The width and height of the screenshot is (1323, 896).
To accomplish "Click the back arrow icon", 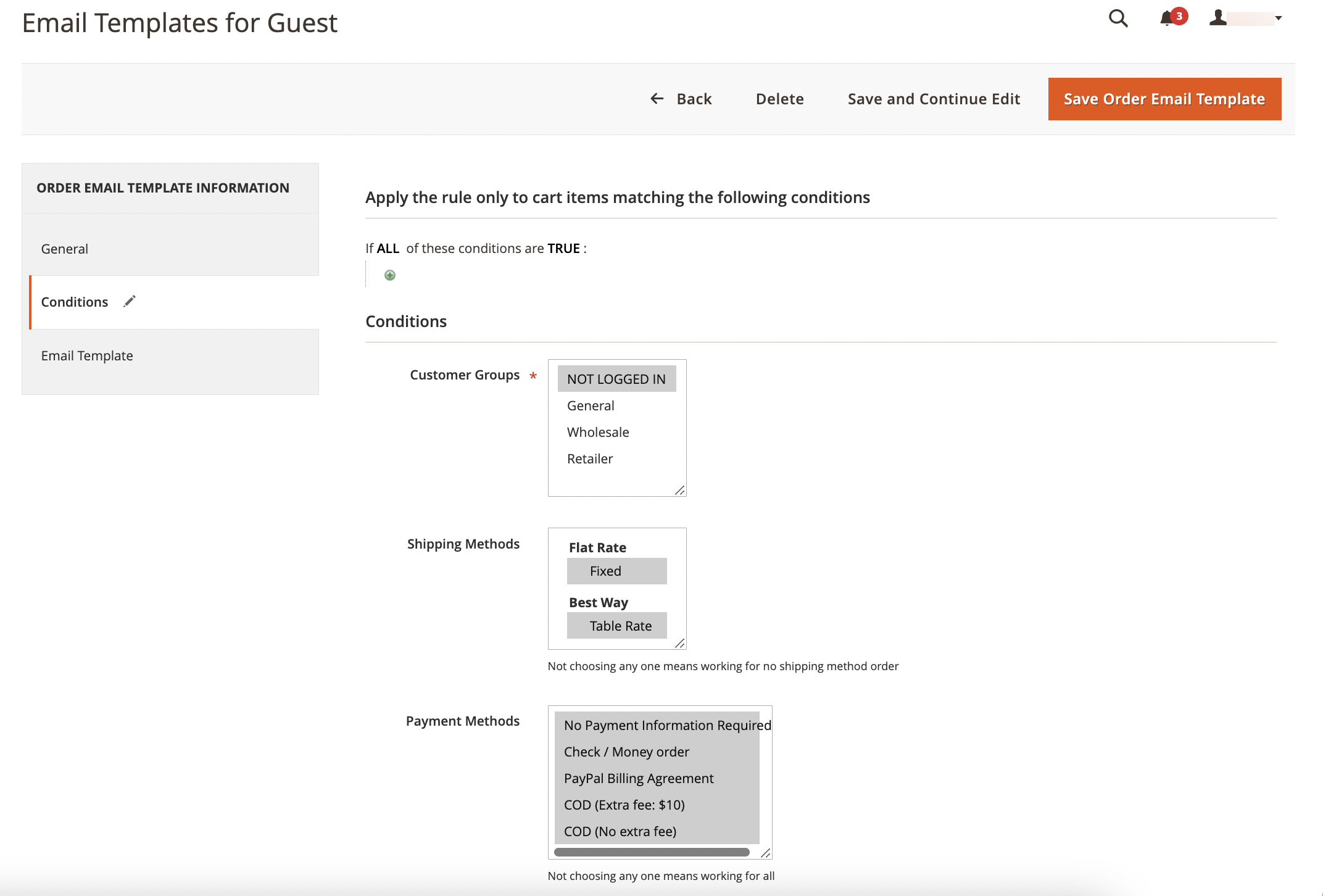I will tap(656, 99).
